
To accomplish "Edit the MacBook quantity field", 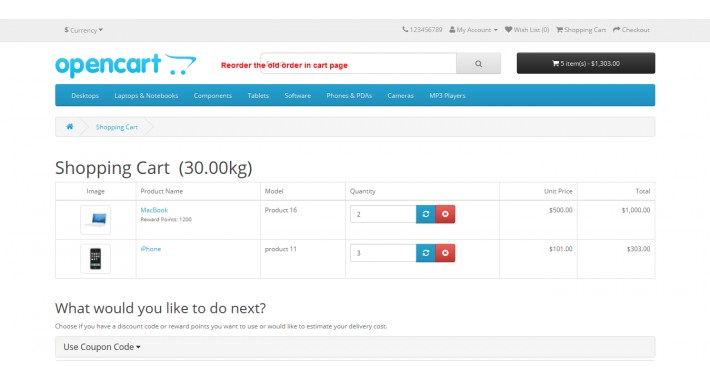I will pos(383,214).
